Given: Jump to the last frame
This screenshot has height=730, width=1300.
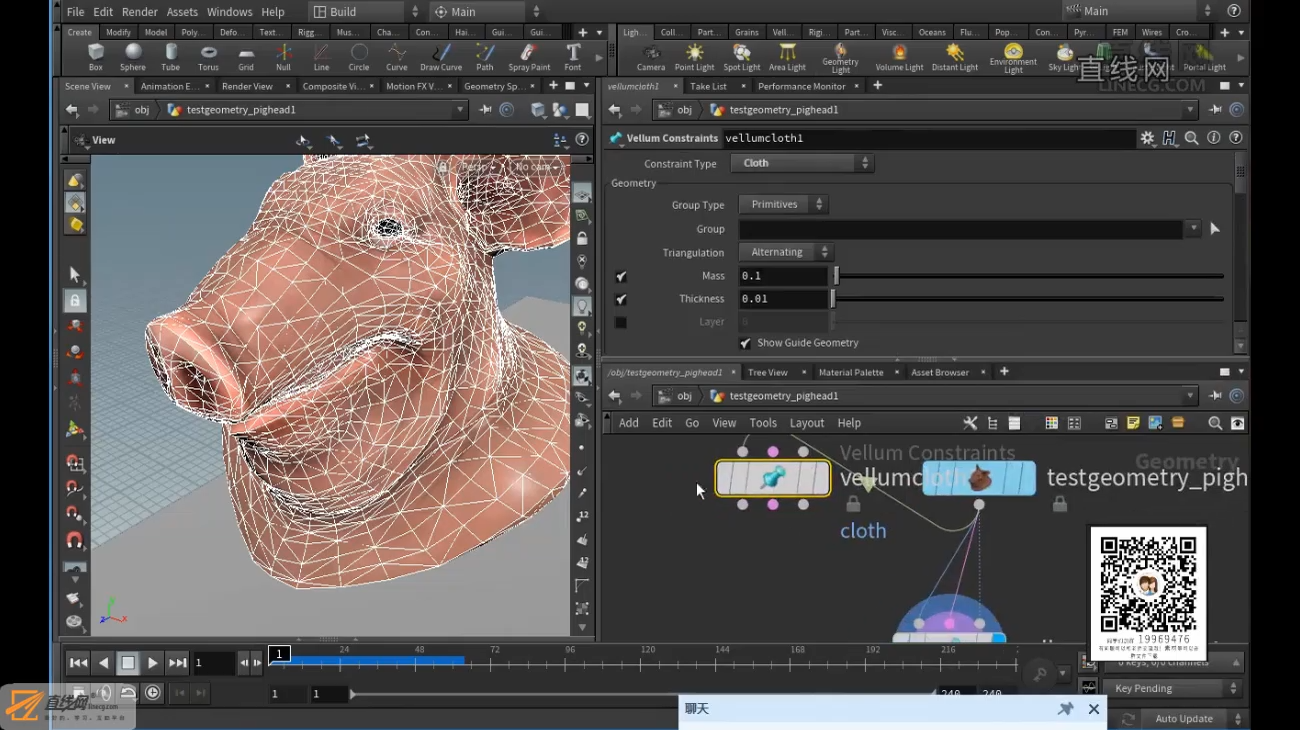Looking at the screenshot, I should tap(177, 662).
